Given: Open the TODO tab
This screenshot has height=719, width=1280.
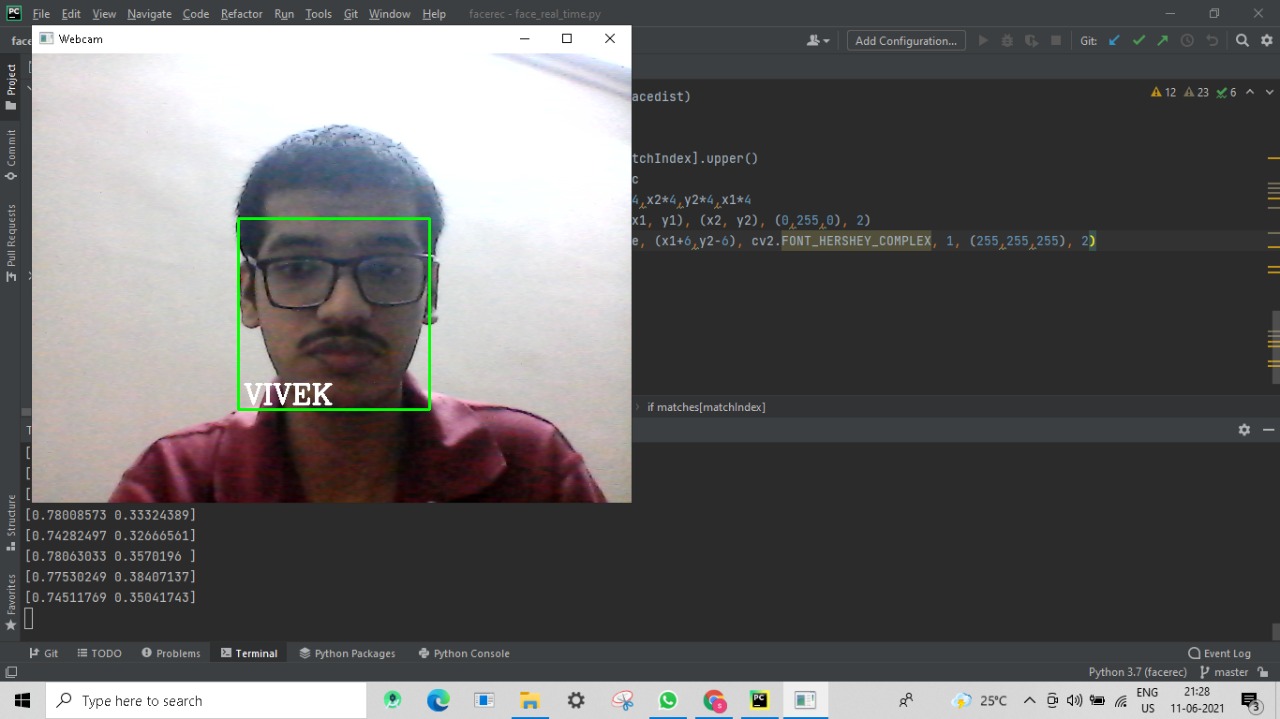Looking at the screenshot, I should coord(99,653).
